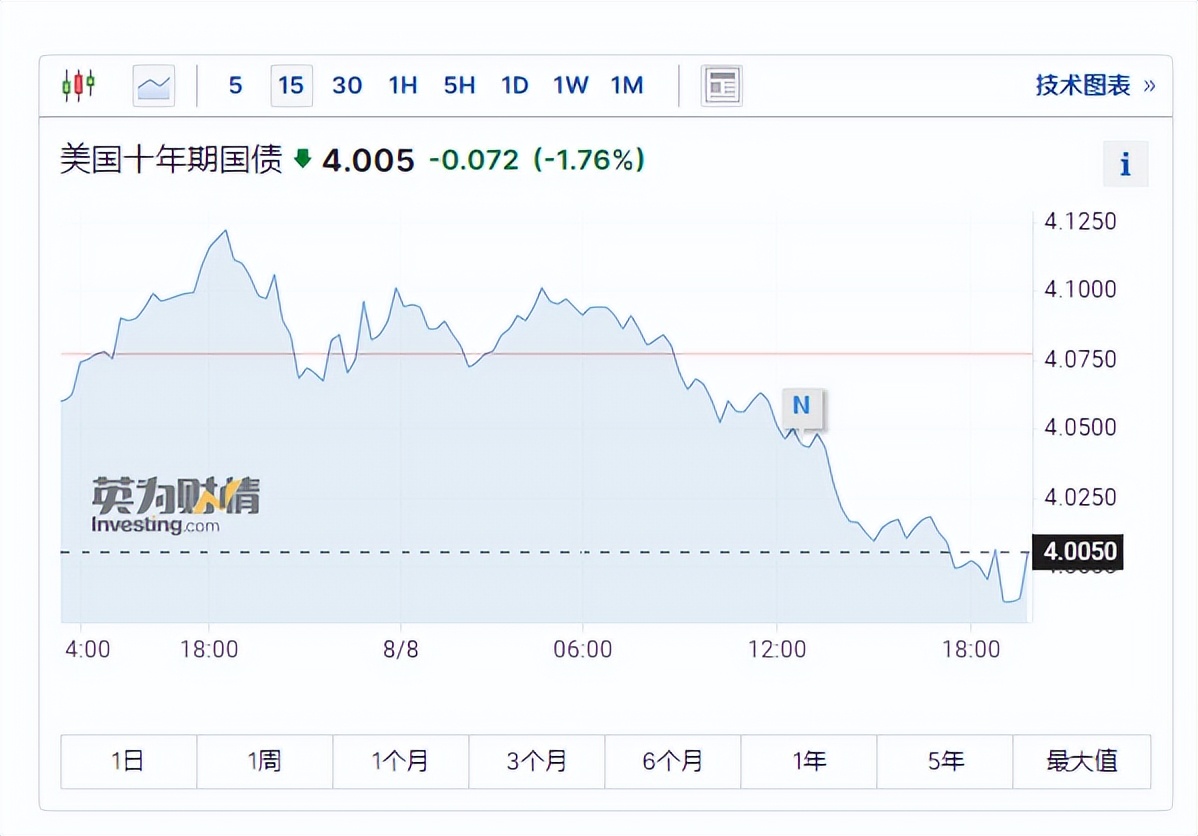Image resolution: width=1198 pixels, height=836 pixels.
Task: Choose the 1M chart interval
Action: coord(627,86)
